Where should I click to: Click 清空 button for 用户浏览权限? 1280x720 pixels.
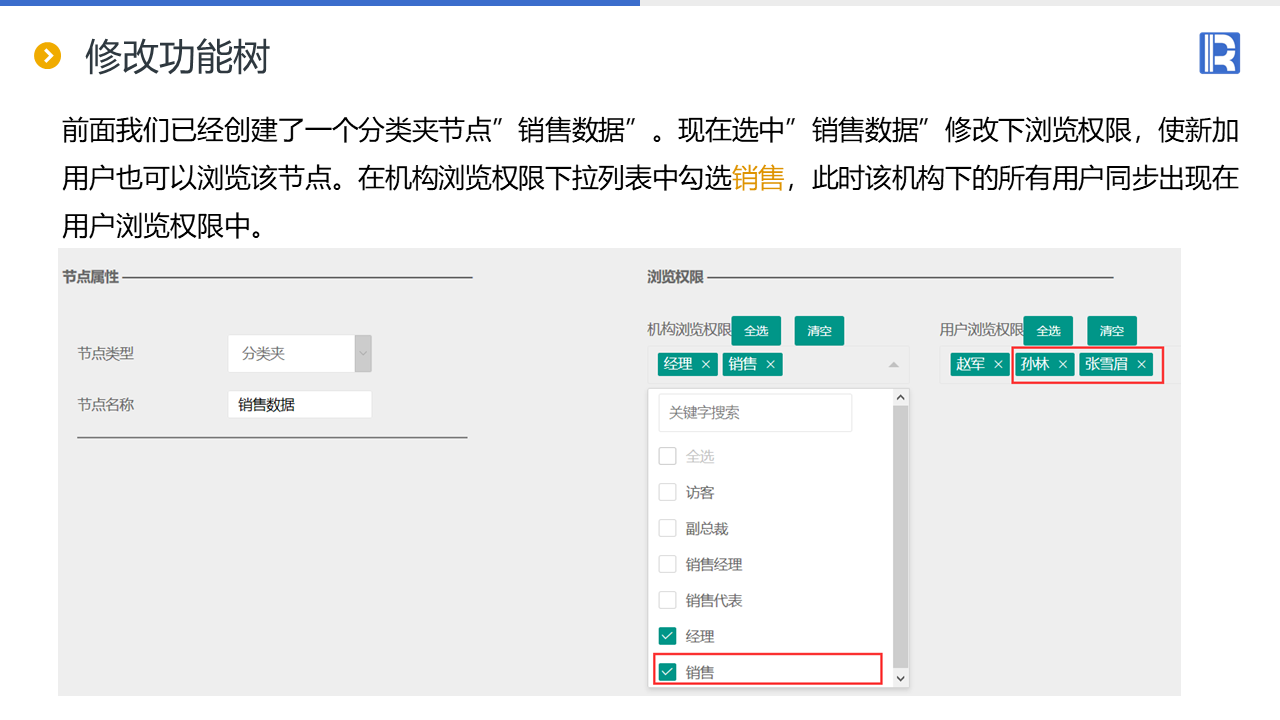(1112, 331)
